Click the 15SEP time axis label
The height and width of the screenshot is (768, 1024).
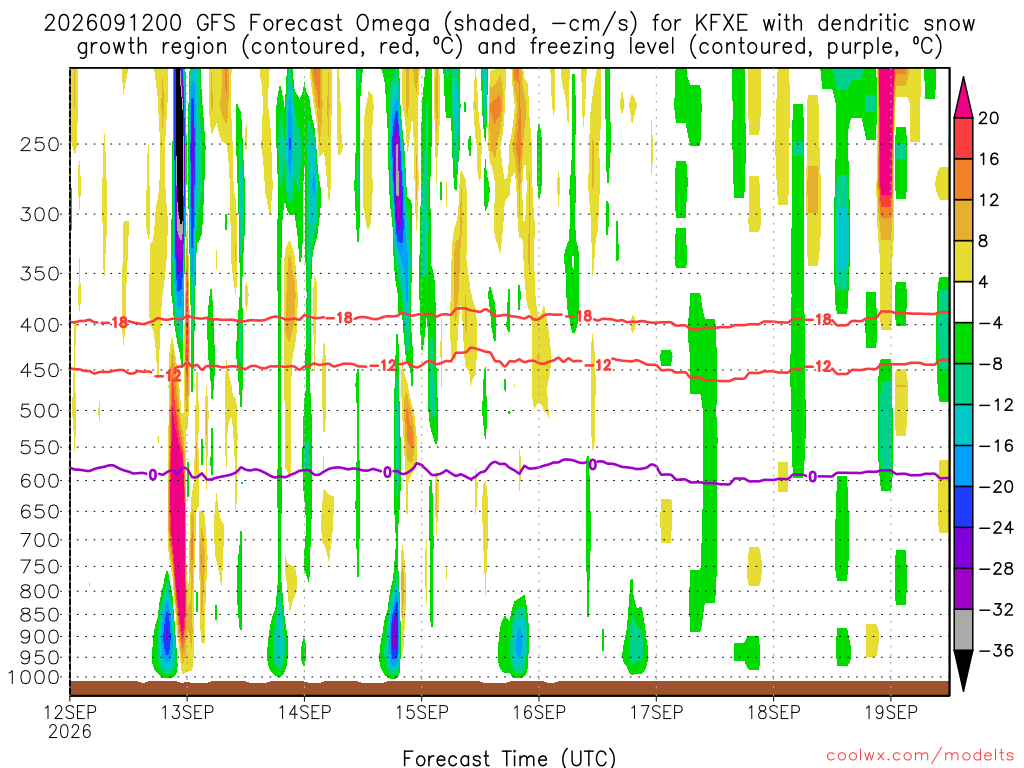[x=422, y=711]
